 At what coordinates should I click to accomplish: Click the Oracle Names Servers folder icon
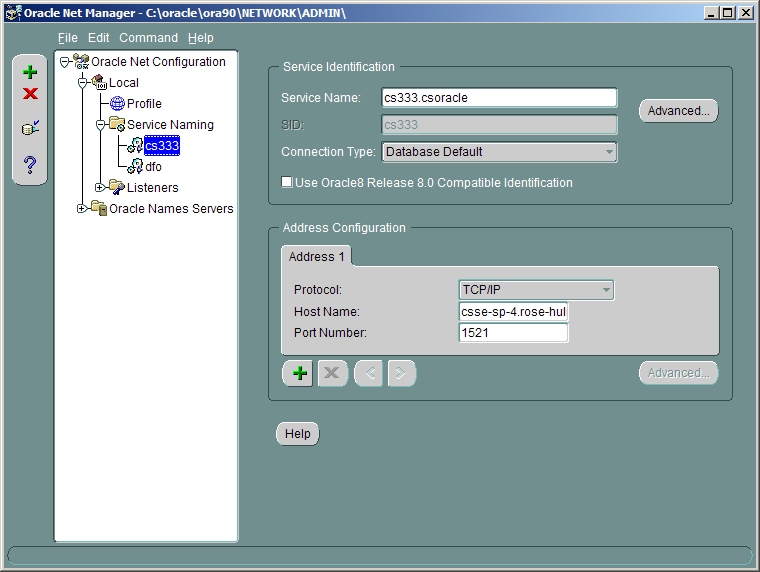click(98, 209)
